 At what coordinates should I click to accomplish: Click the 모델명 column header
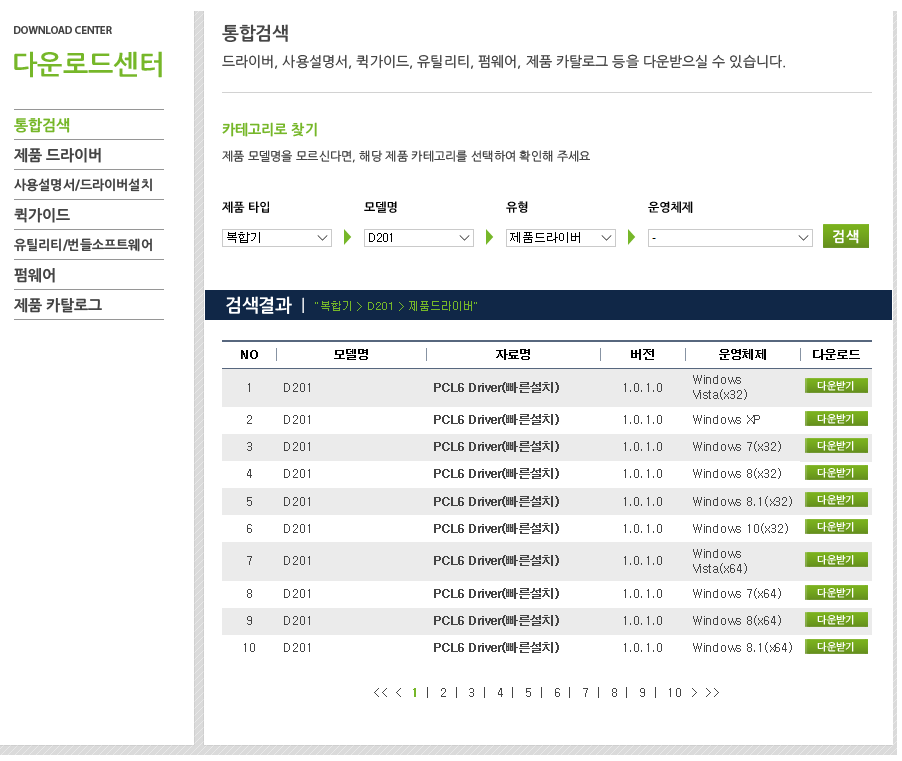click(x=351, y=354)
